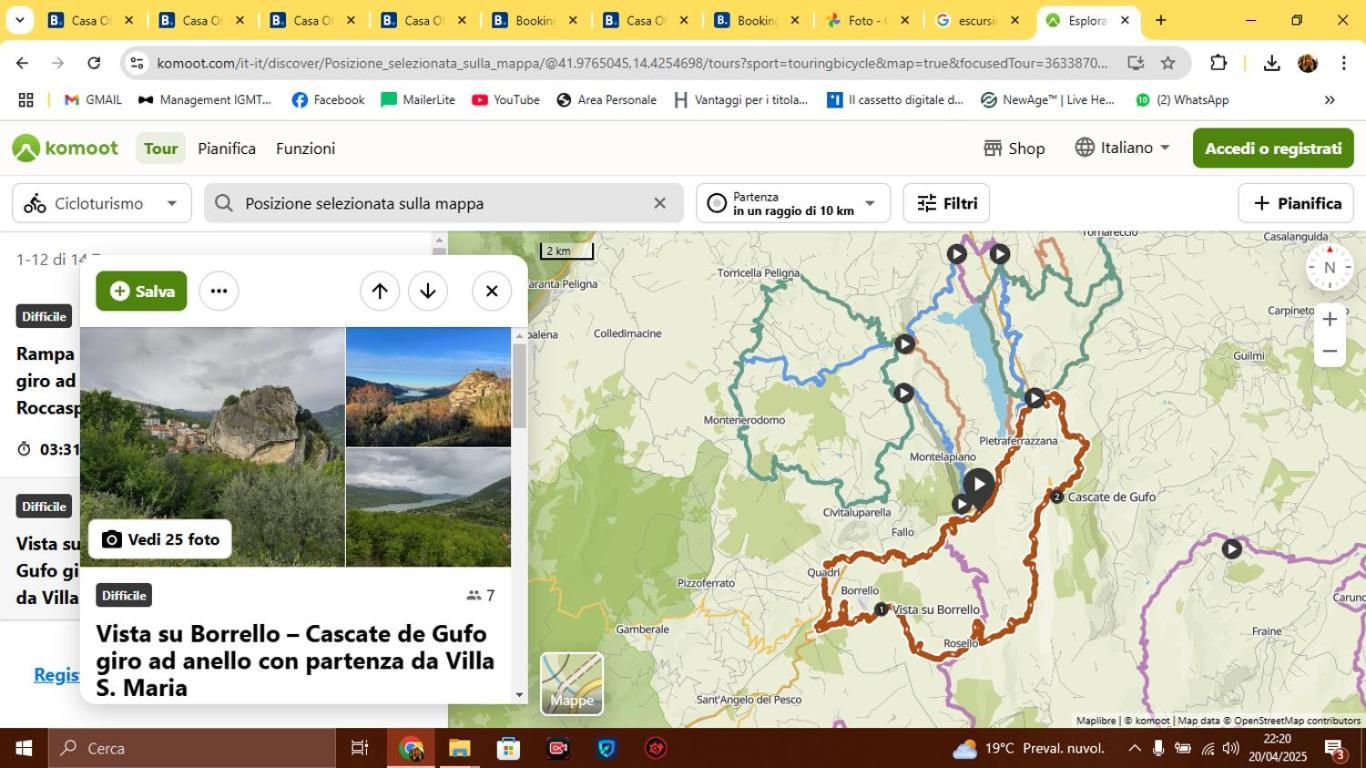Image resolution: width=1366 pixels, height=768 pixels.
Task: Reload the page in Chrome
Action: click(x=94, y=63)
